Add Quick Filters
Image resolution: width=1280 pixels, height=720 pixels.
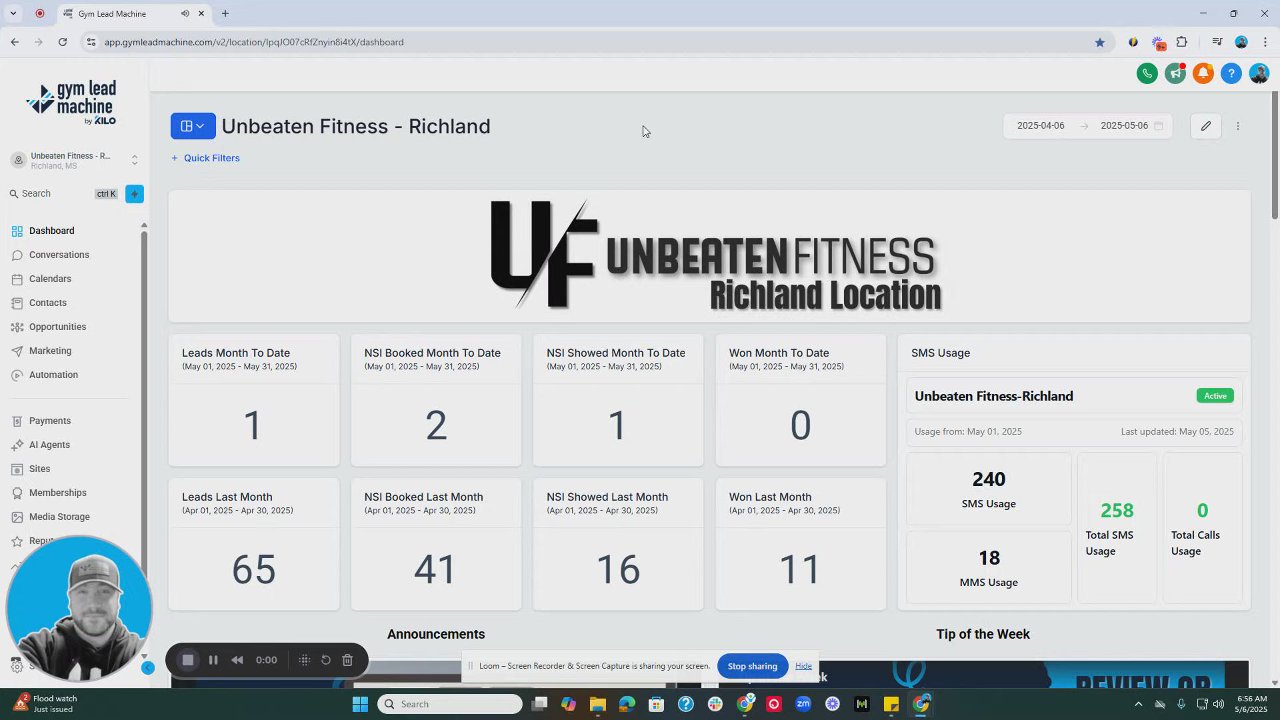click(205, 158)
